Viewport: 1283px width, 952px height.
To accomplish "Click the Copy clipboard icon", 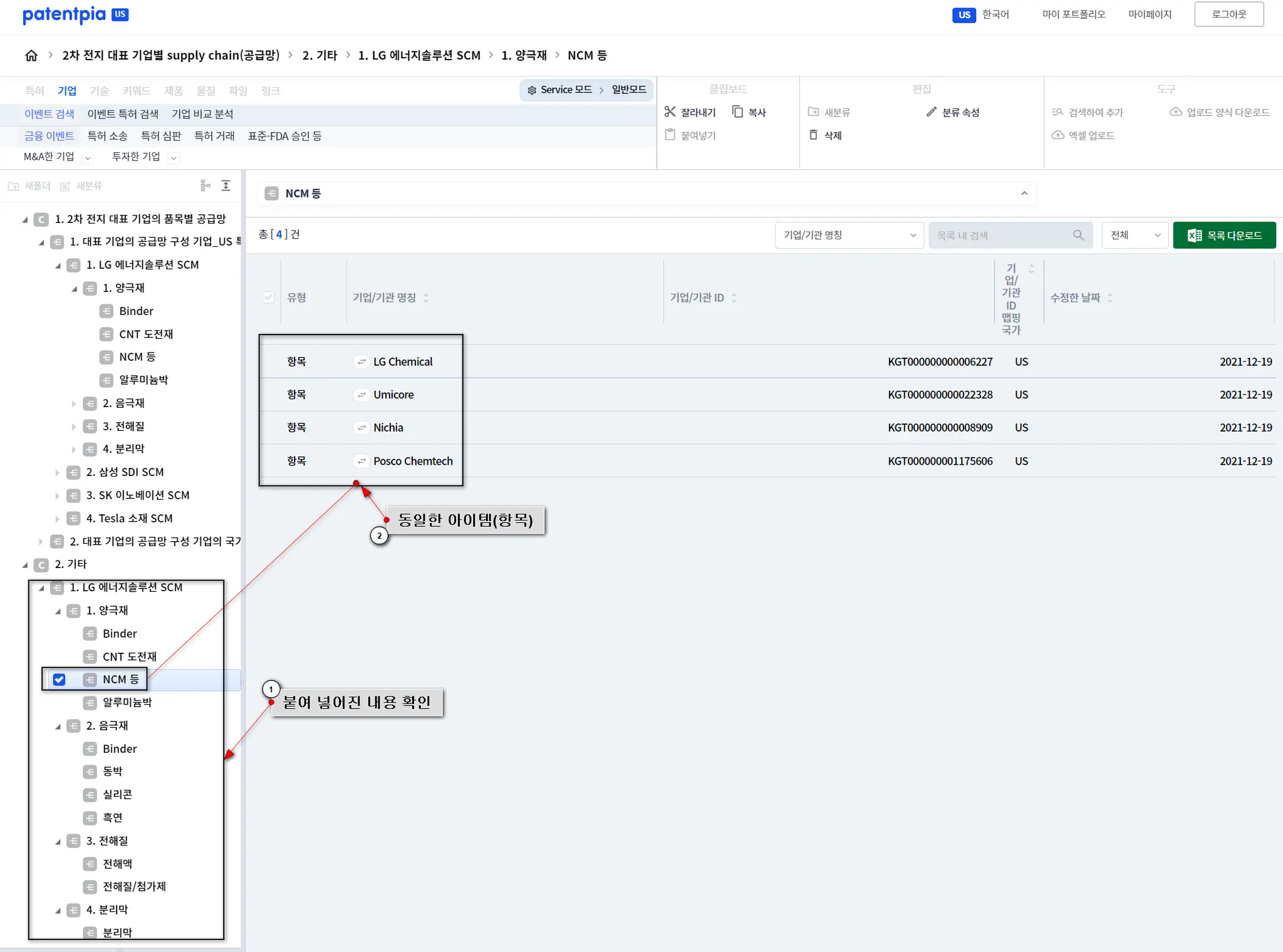I will (738, 112).
